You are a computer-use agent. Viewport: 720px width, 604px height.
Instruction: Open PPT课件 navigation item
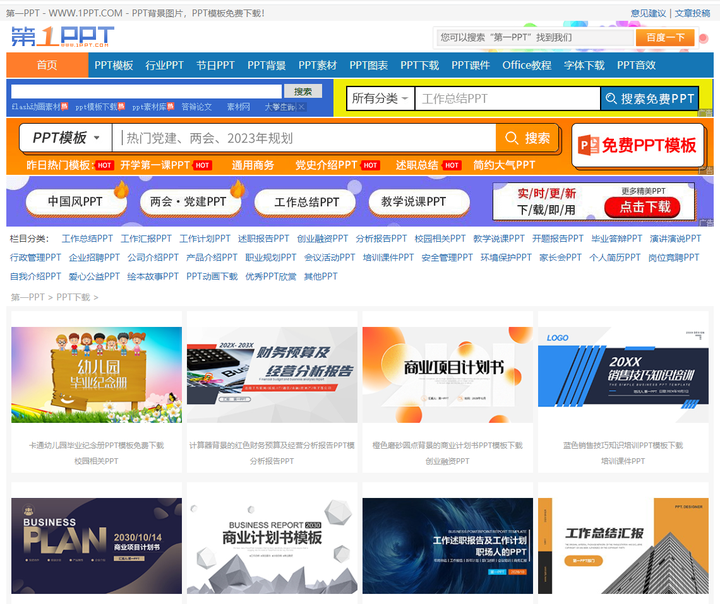pos(470,65)
